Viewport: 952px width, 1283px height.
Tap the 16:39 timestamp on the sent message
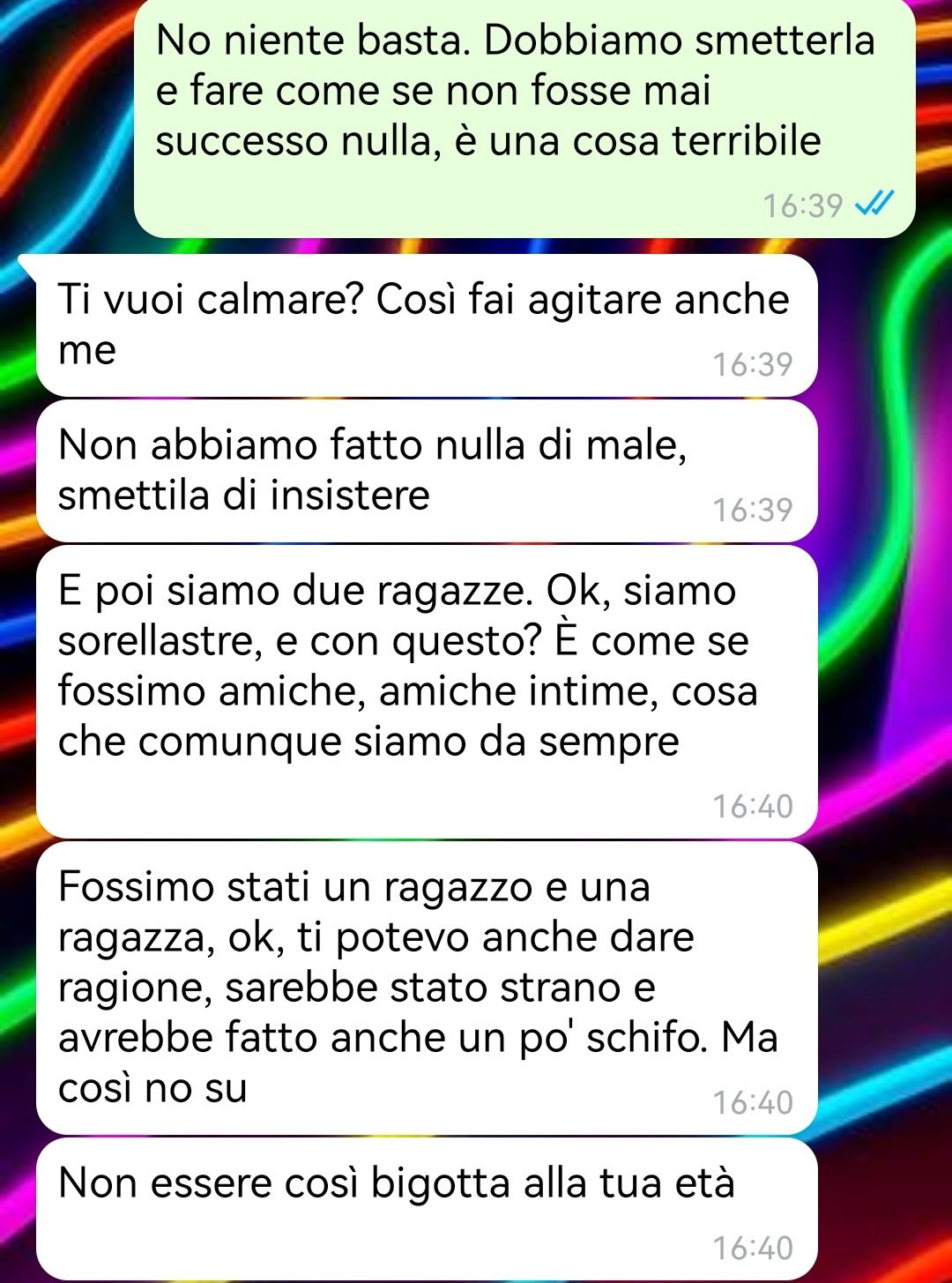click(802, 205)
